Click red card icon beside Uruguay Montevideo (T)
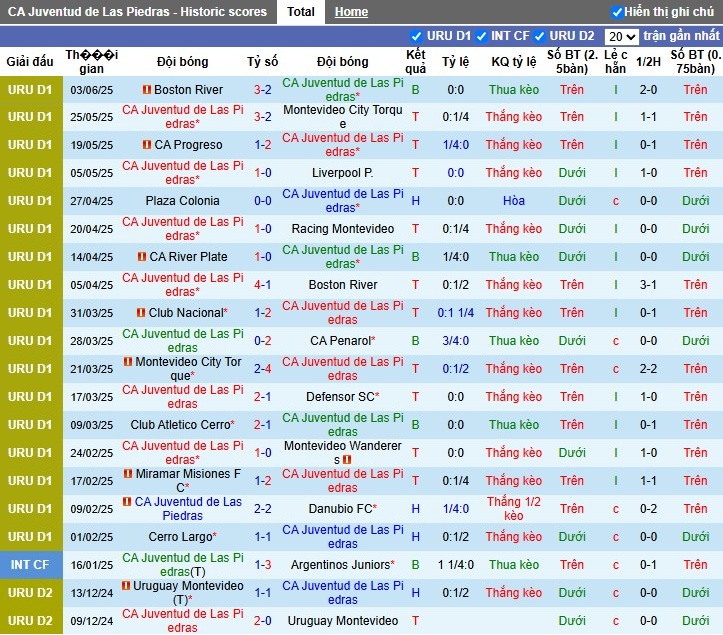The width and height of the screenshot is (723, 635). 125,586
